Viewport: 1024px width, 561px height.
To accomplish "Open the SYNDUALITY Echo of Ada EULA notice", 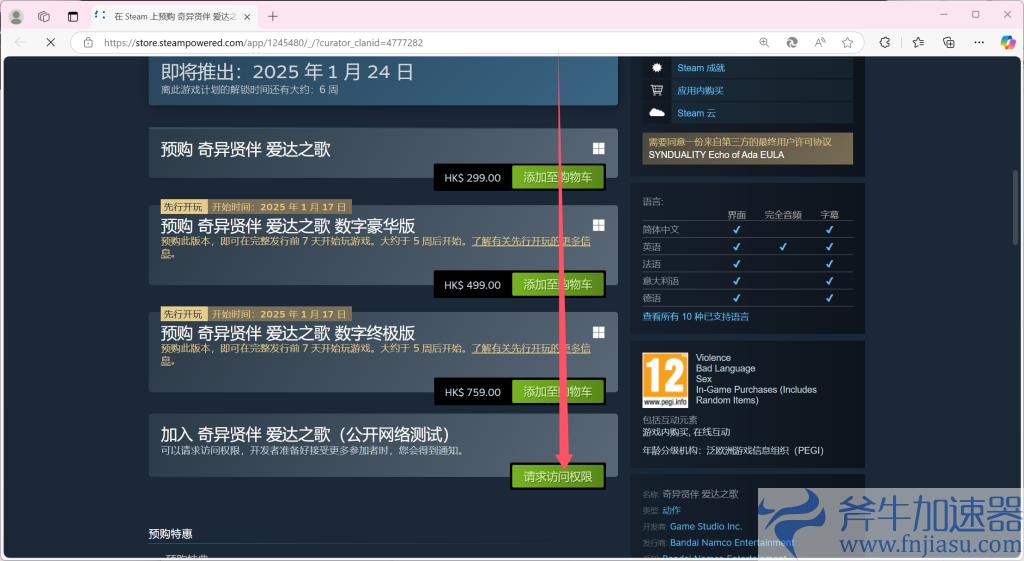I will (747, 148).
